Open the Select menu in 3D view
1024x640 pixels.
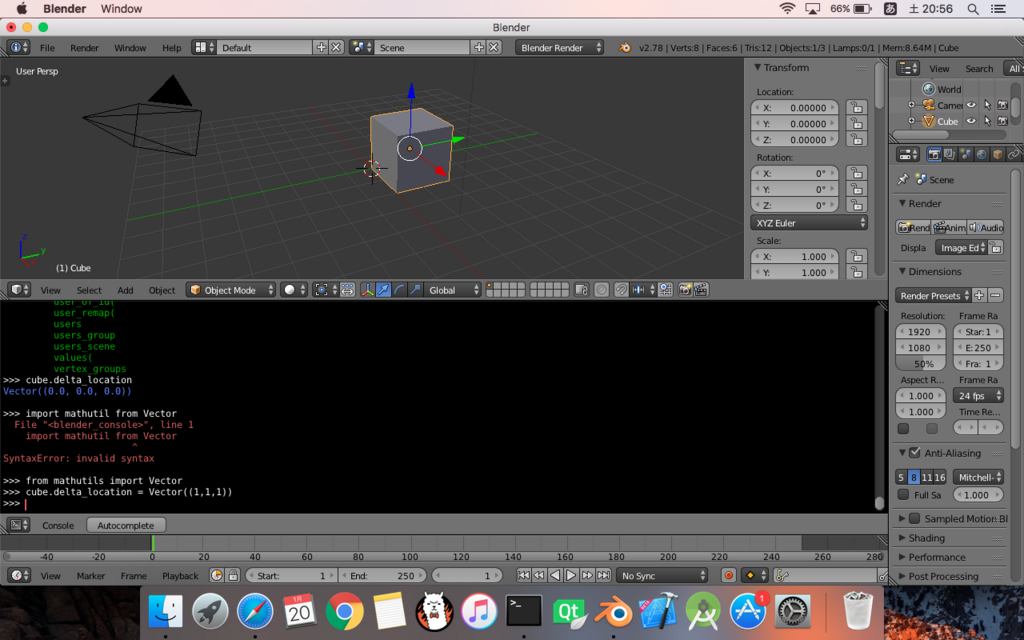pyautogui.click(x=89, y=290)
